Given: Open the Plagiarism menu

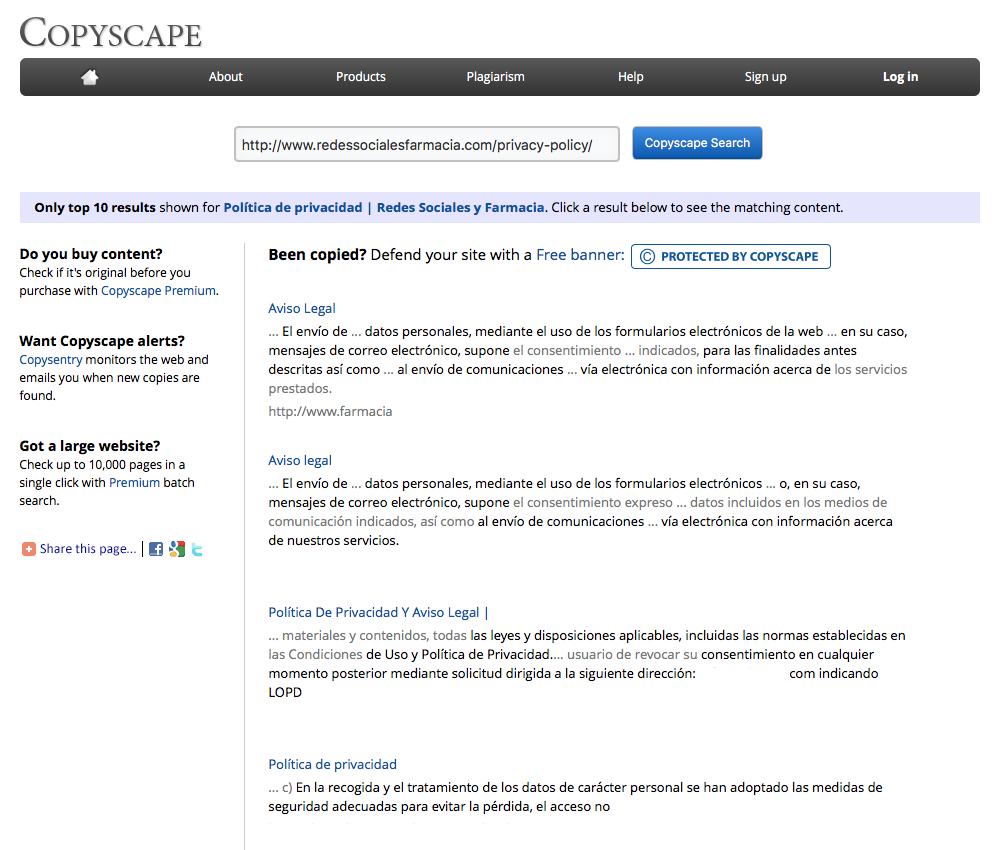Looking at the screenshot, I should point(495,77).
